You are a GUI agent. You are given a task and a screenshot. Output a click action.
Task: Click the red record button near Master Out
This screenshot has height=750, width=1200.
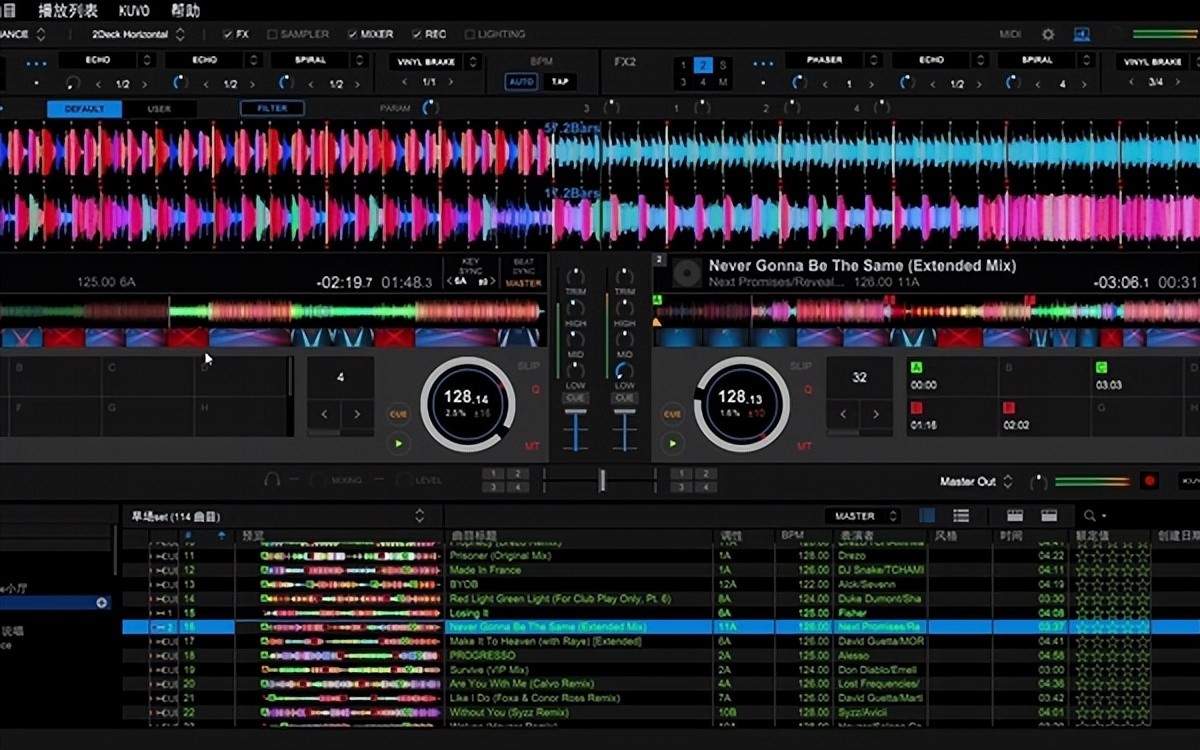pyautogui.click(x=1149, y=481)
